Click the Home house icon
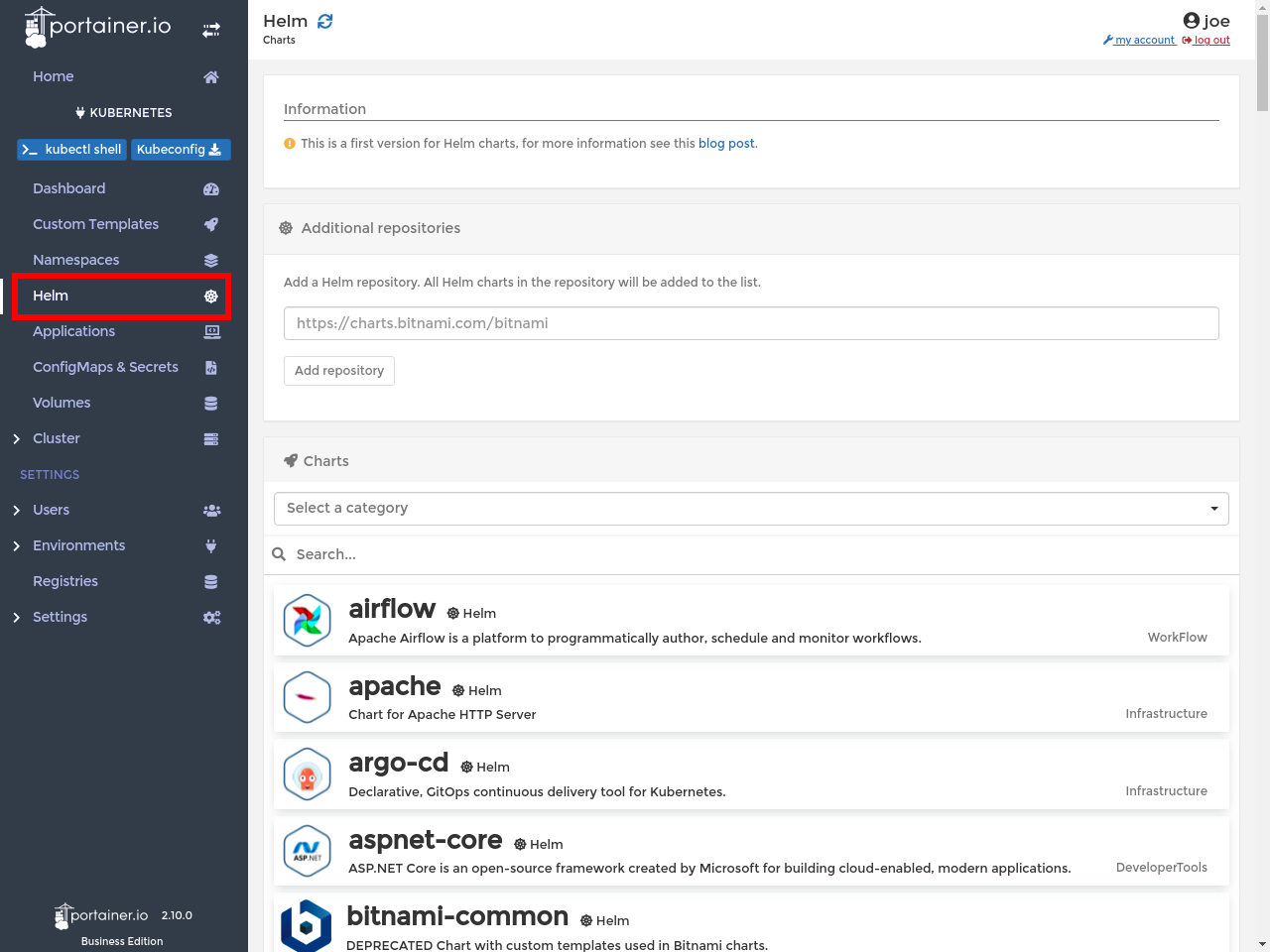This screenshot has width=1270, height=952. [211, 77]
